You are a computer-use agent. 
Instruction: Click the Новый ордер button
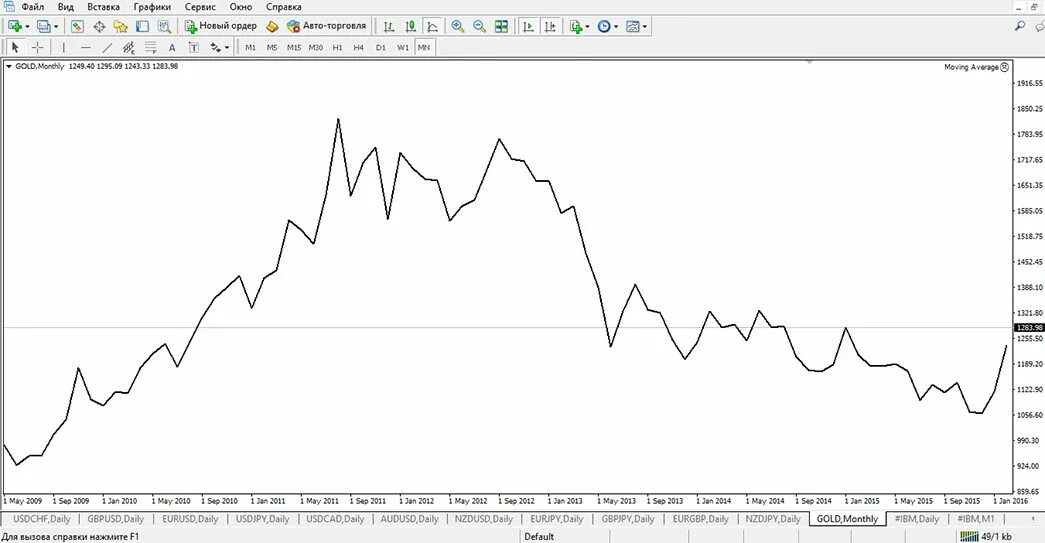[221, 26]
